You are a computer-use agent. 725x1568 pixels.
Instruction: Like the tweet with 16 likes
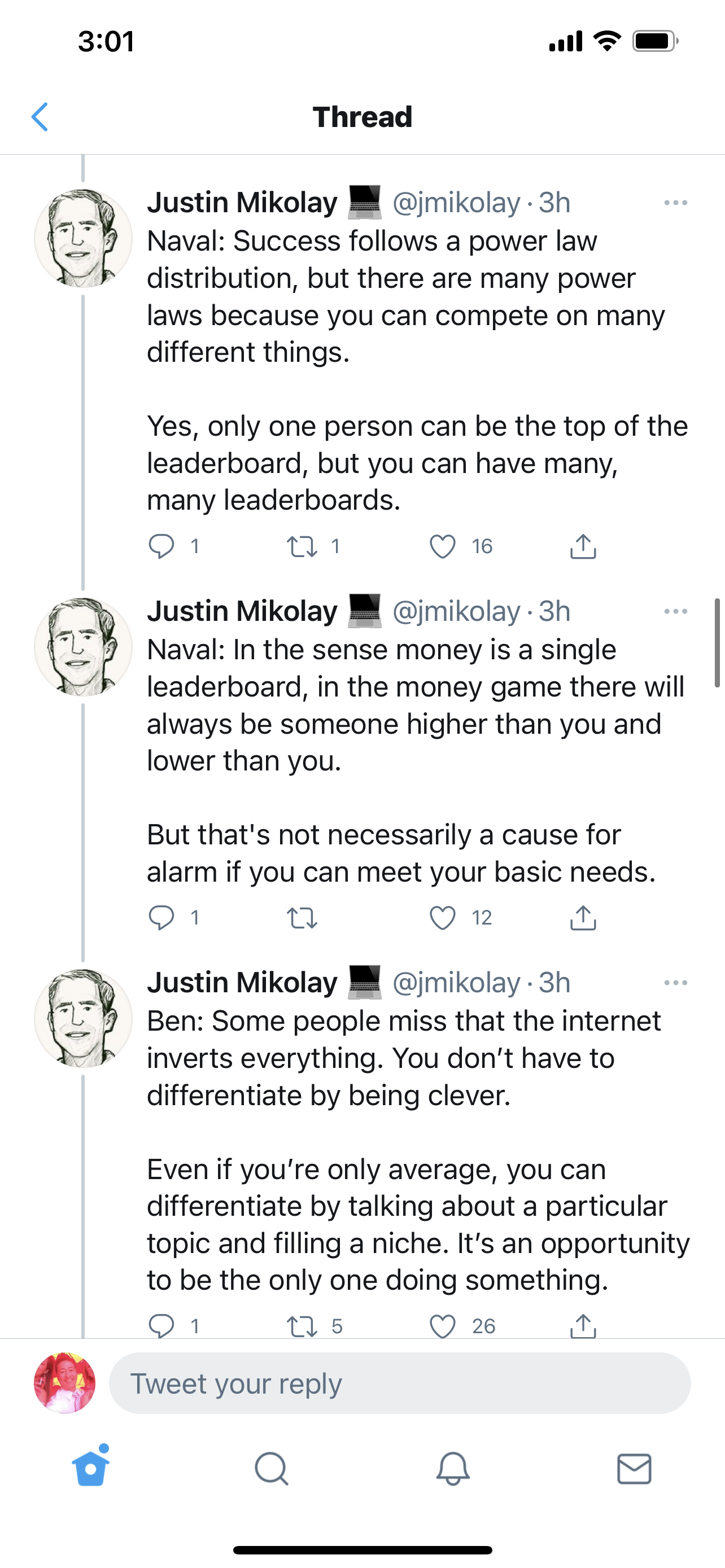coord(443,546)
